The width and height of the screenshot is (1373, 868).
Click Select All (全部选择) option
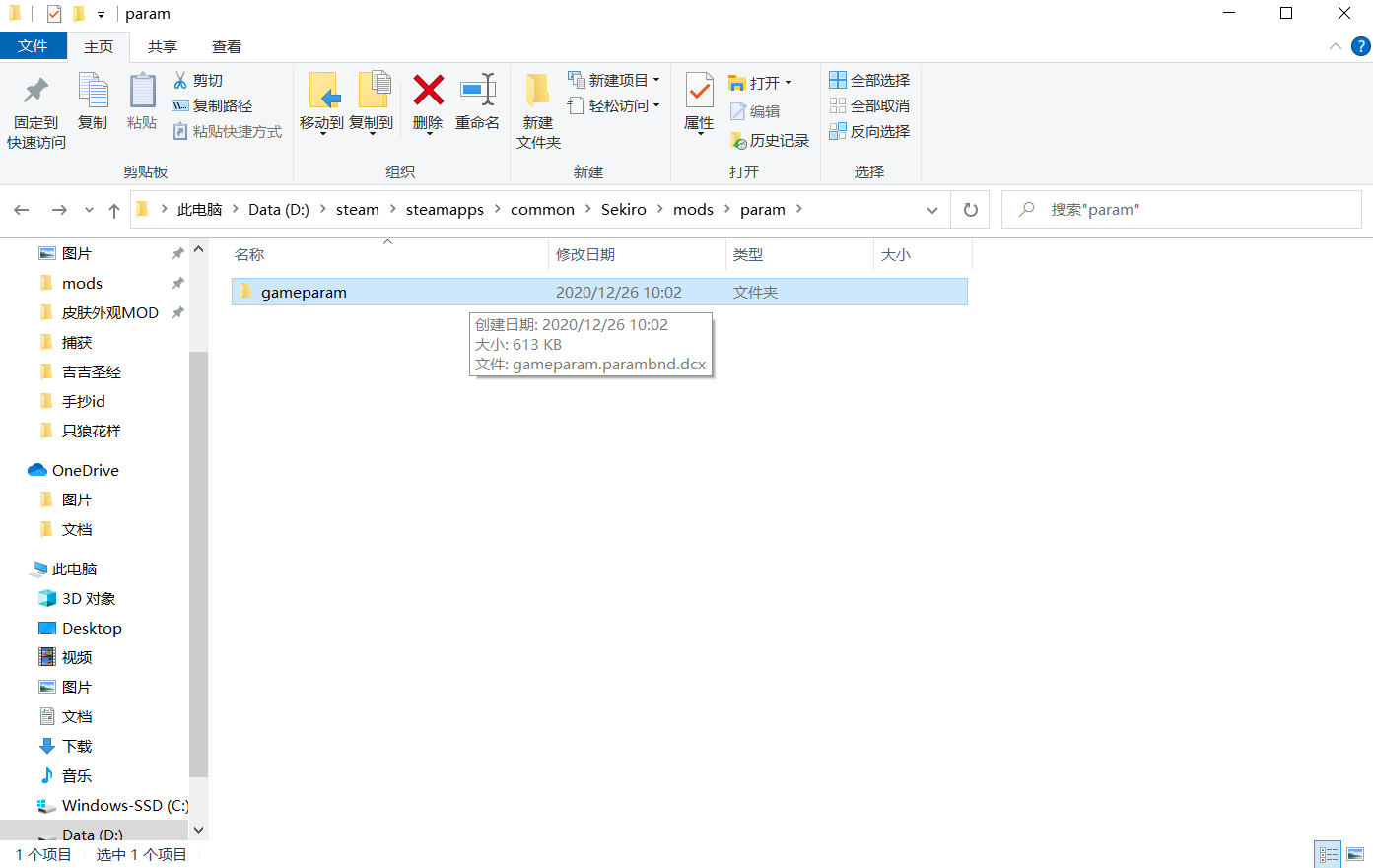point(869,80)
